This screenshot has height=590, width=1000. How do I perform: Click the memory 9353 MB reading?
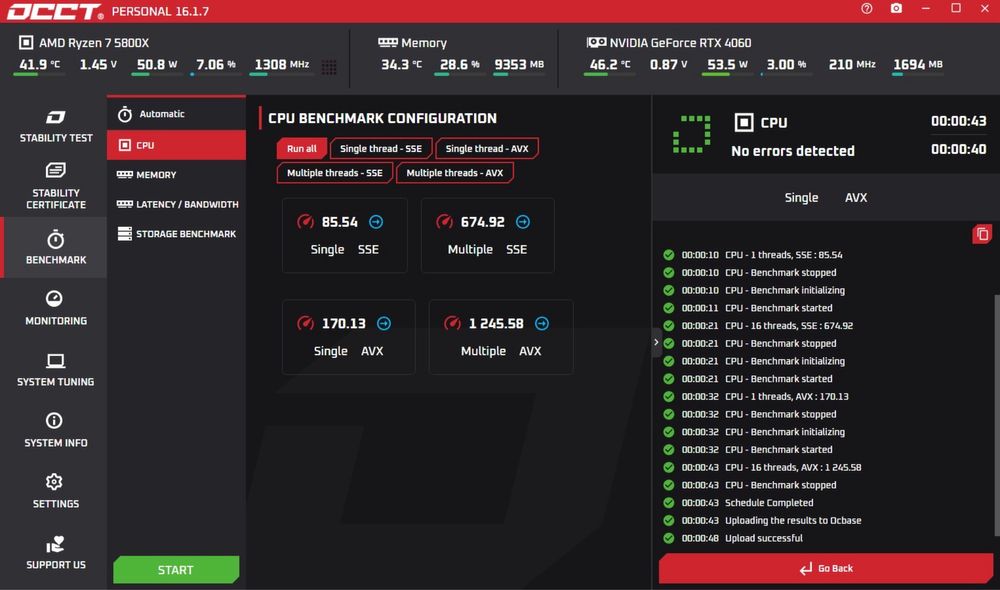coord(519,64)
